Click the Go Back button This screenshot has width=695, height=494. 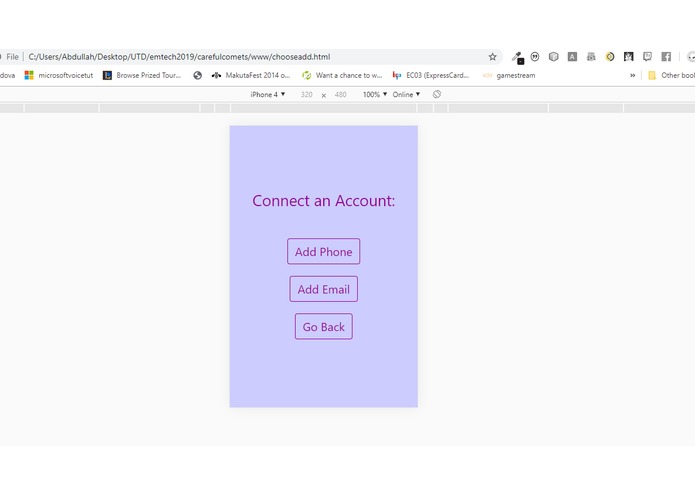(x=324, y=327)
